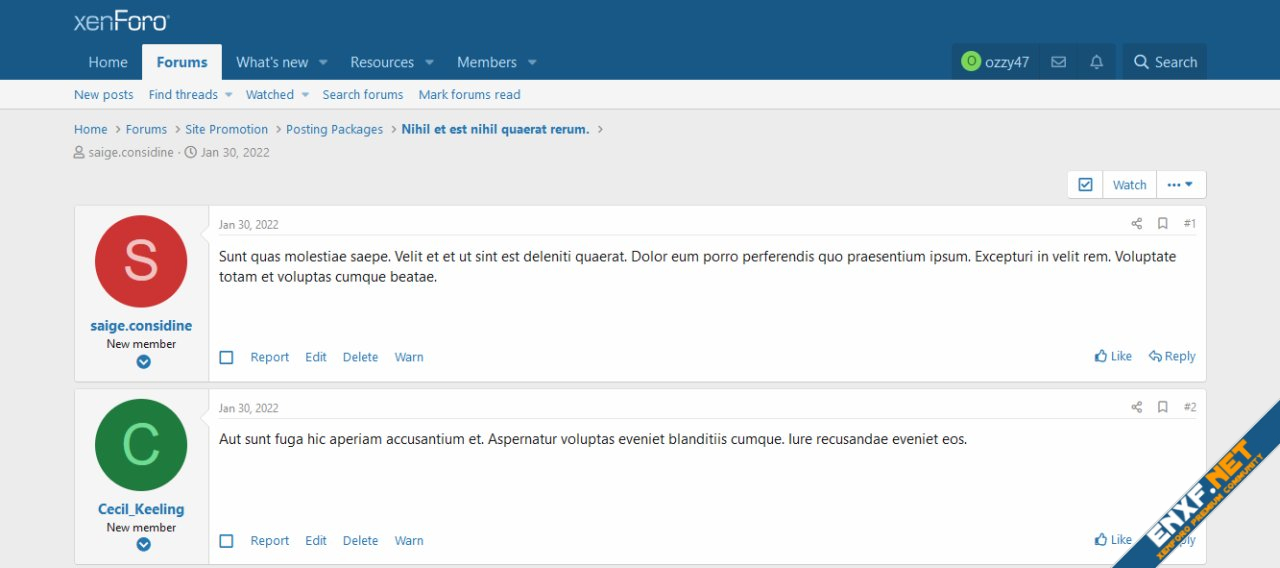Click the share icon on post #1

tap(1136, 224)
